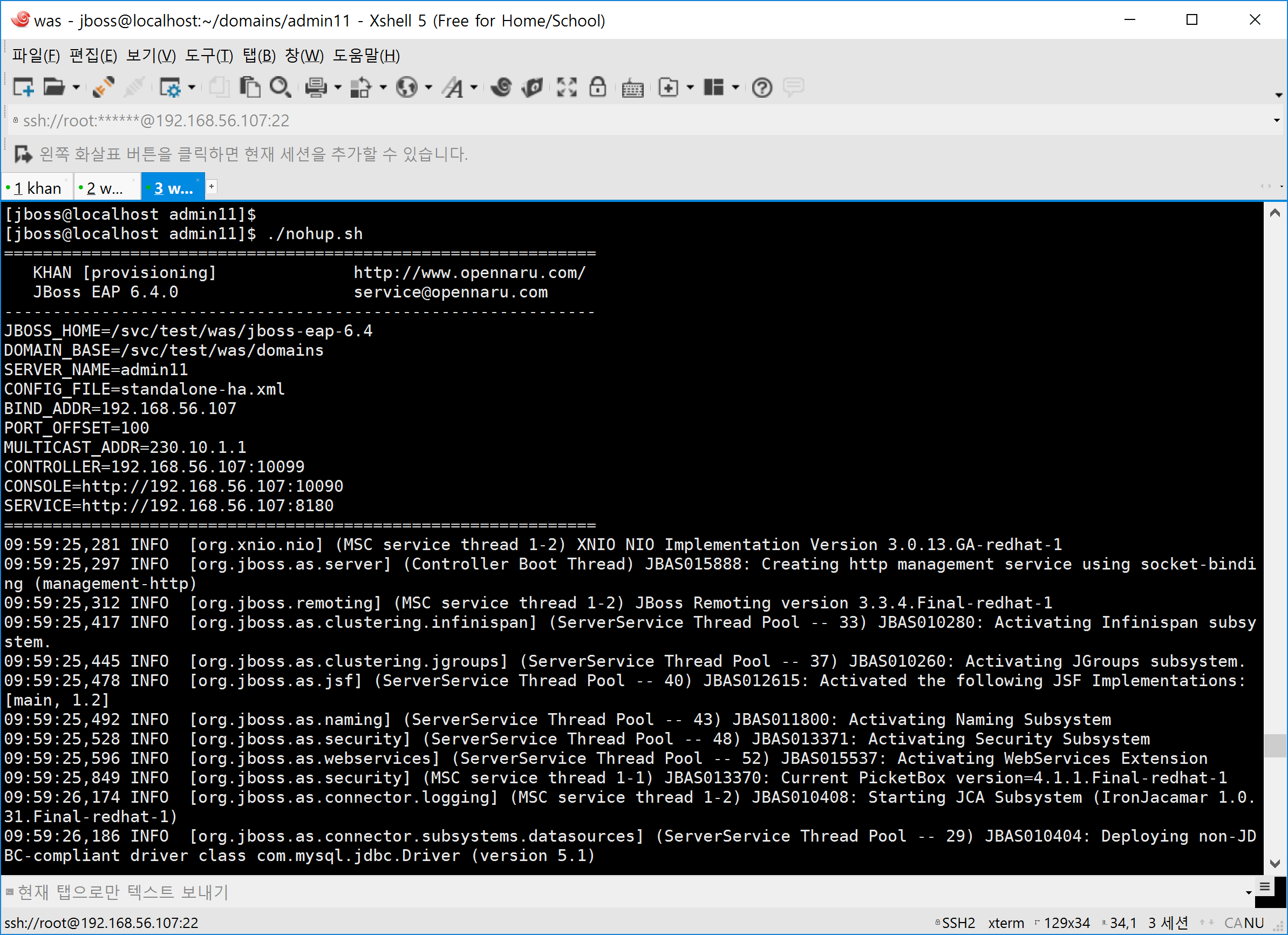Add a new tab with plus button
The width and height of the screenshot is (1288, 935).
pos(212,186)
